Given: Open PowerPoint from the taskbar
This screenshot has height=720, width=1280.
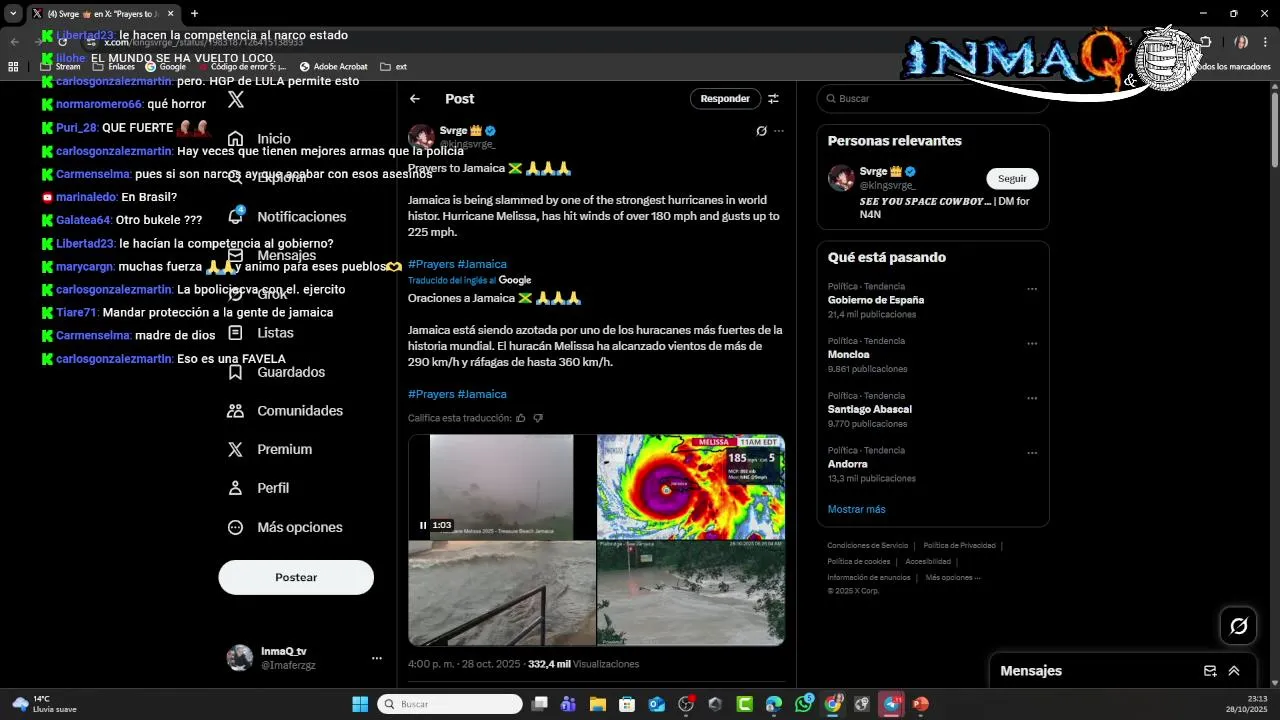Looking at the screenshot, I should tap(921, 704).
